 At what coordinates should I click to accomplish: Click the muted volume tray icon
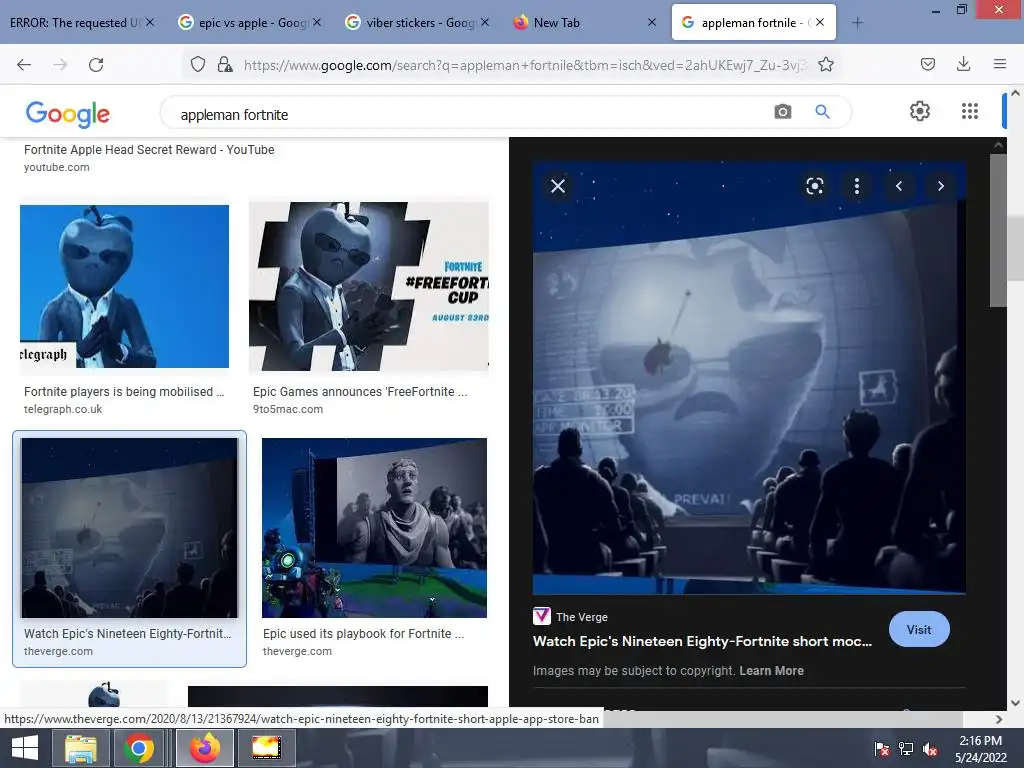[930, 749]
